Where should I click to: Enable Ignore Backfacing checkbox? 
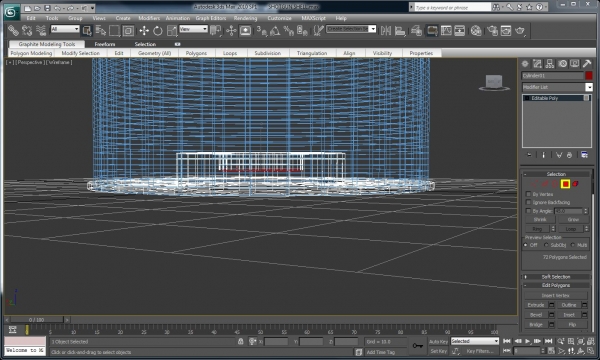pos(528,202)
